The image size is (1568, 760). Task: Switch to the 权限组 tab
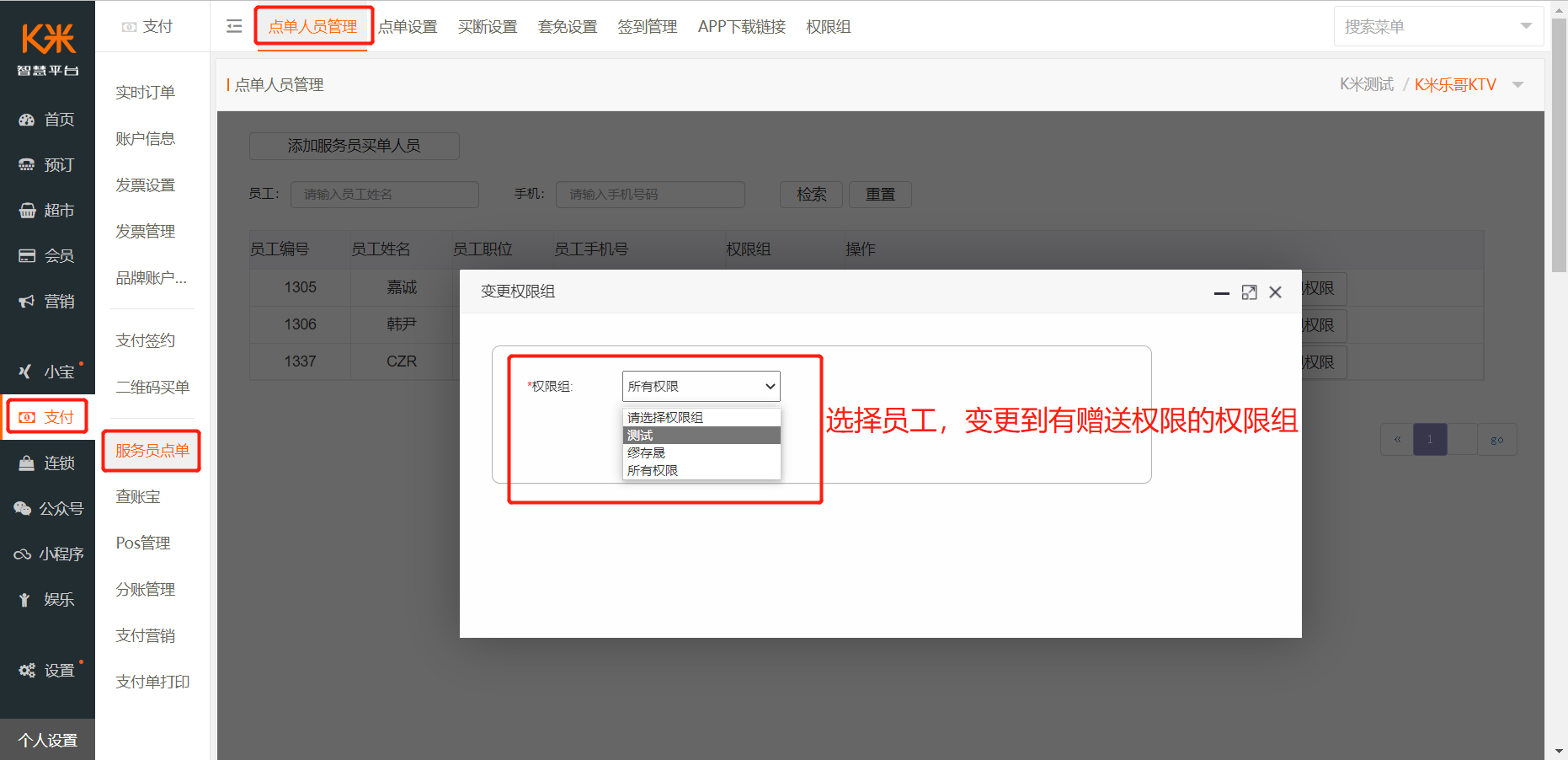[x=829, y=27]
